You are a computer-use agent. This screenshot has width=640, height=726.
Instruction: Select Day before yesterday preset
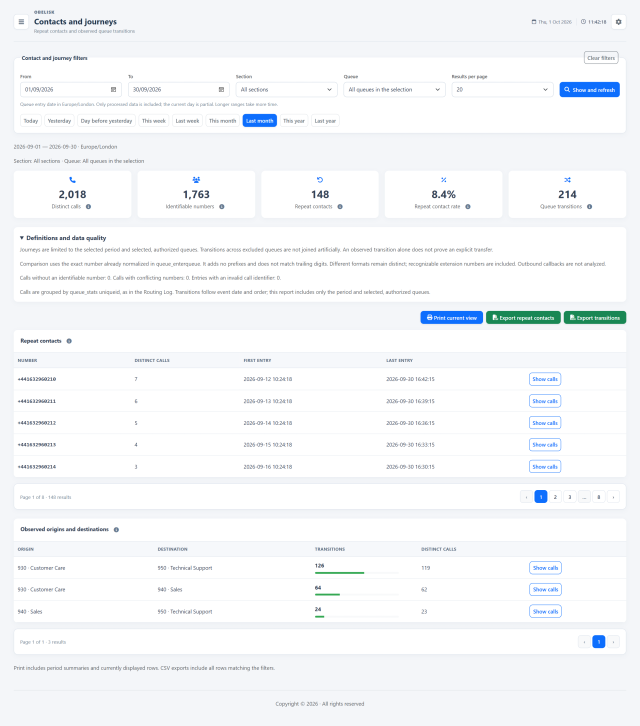pos(107,121)
